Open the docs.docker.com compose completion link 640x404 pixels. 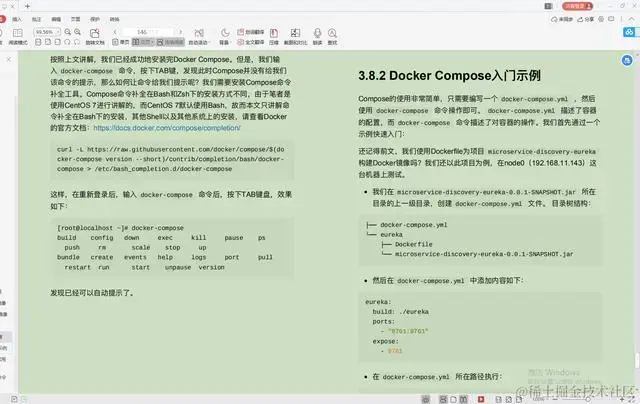(x=167, y=128)
